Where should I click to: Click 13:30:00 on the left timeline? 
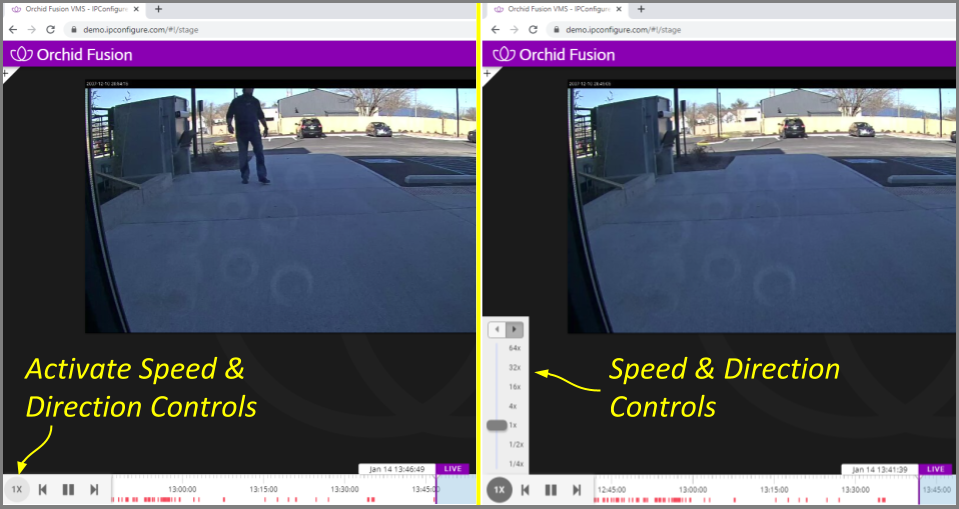[x=345, y=489]
